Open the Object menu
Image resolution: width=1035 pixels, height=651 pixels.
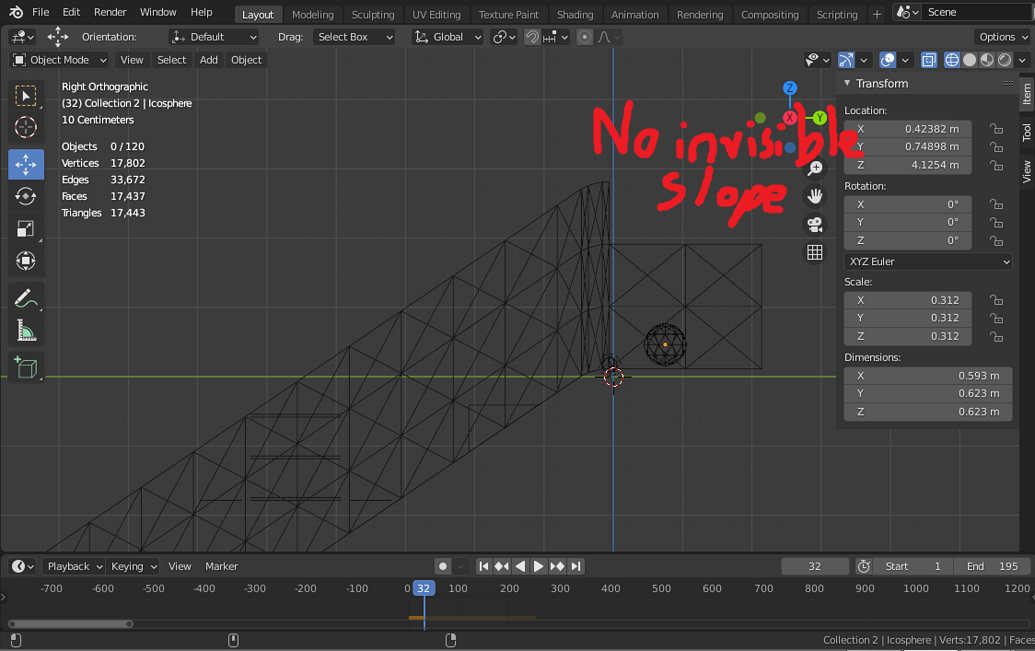245,59
